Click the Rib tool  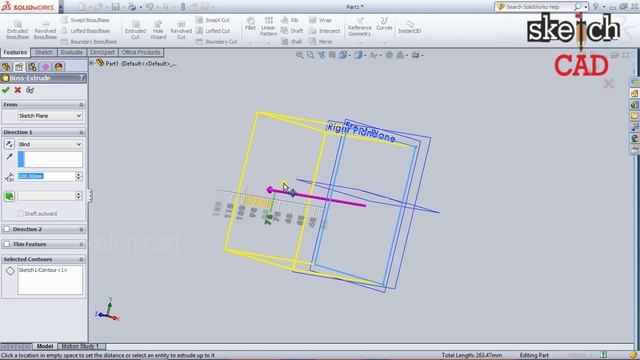point(290,20)
